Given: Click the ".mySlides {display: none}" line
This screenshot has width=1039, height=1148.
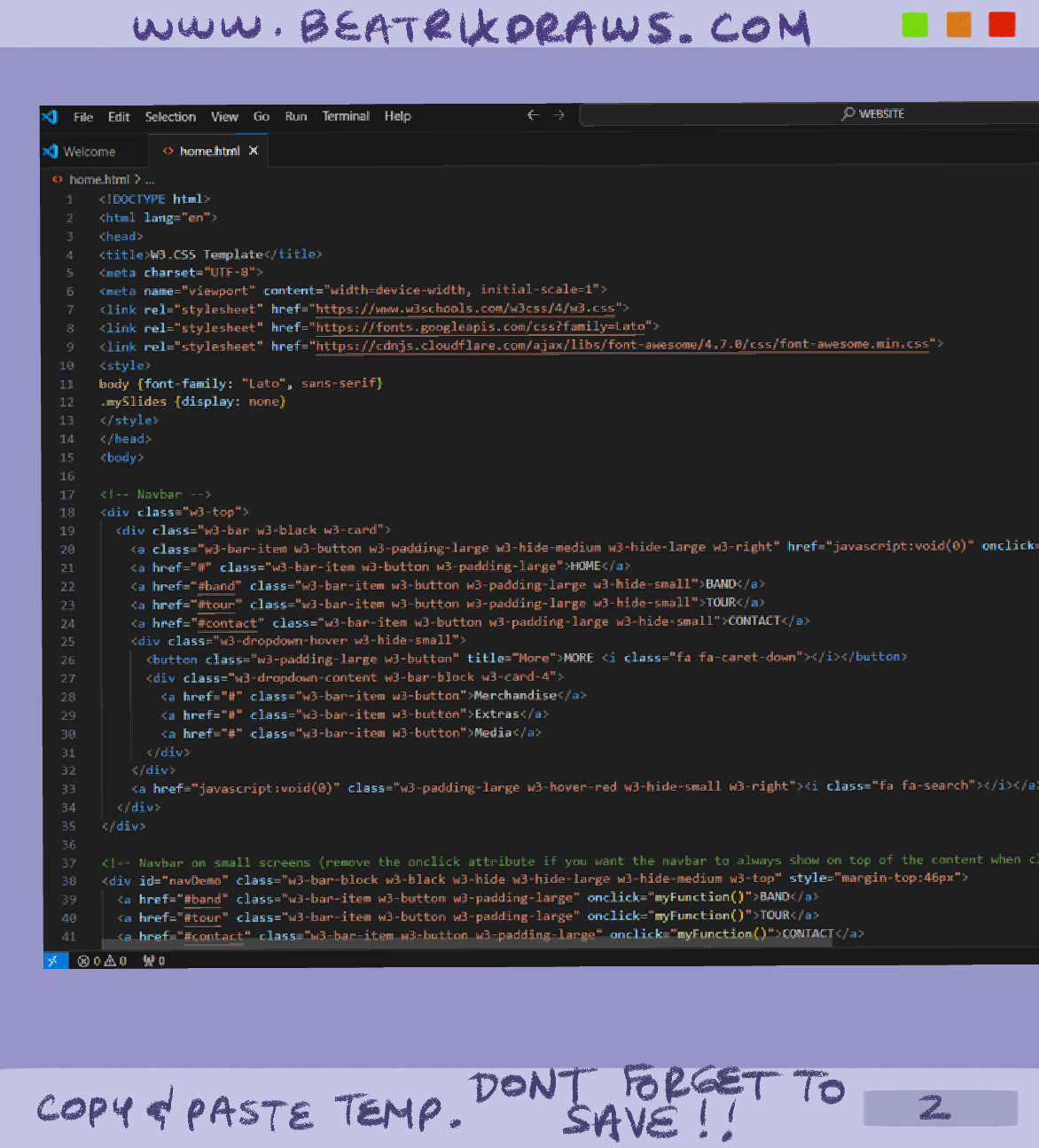Looking at the screenshot, I should tap(192, 402).
